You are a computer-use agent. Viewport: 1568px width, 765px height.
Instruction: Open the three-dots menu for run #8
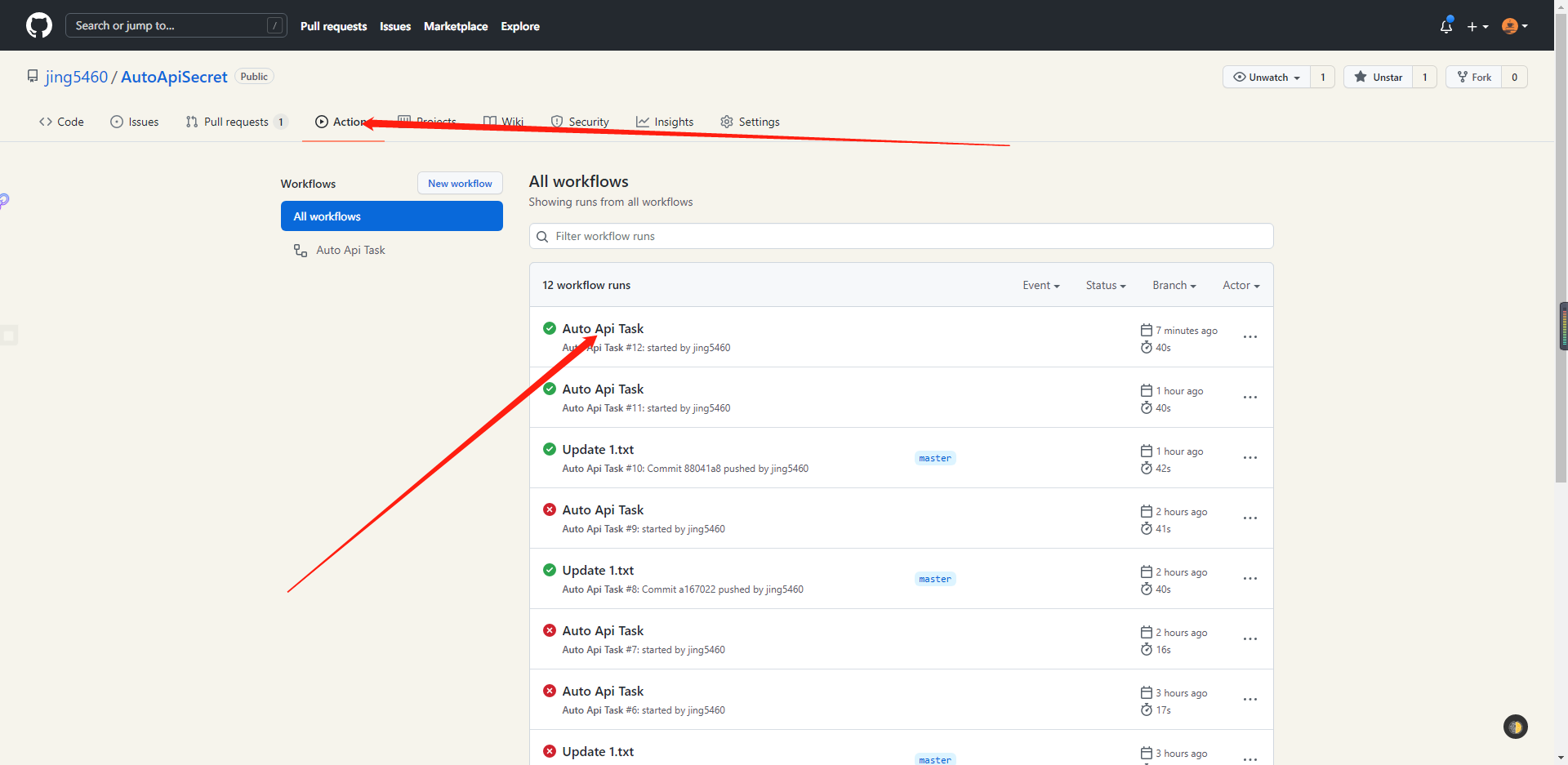[1250, 578]
